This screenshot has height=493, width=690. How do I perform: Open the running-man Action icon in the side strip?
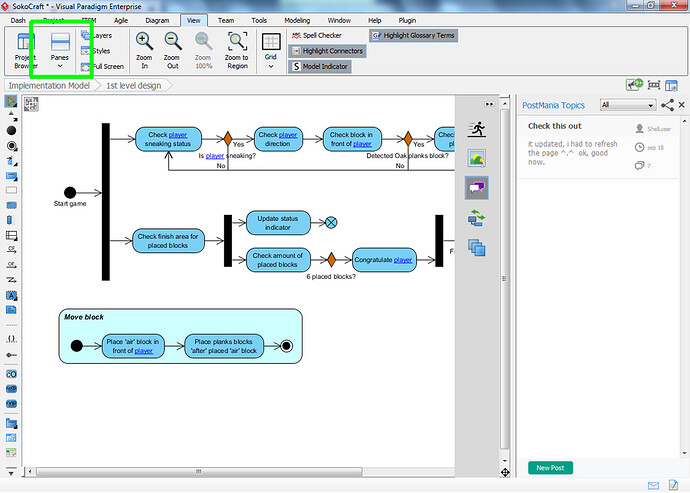tap(477, 129)
